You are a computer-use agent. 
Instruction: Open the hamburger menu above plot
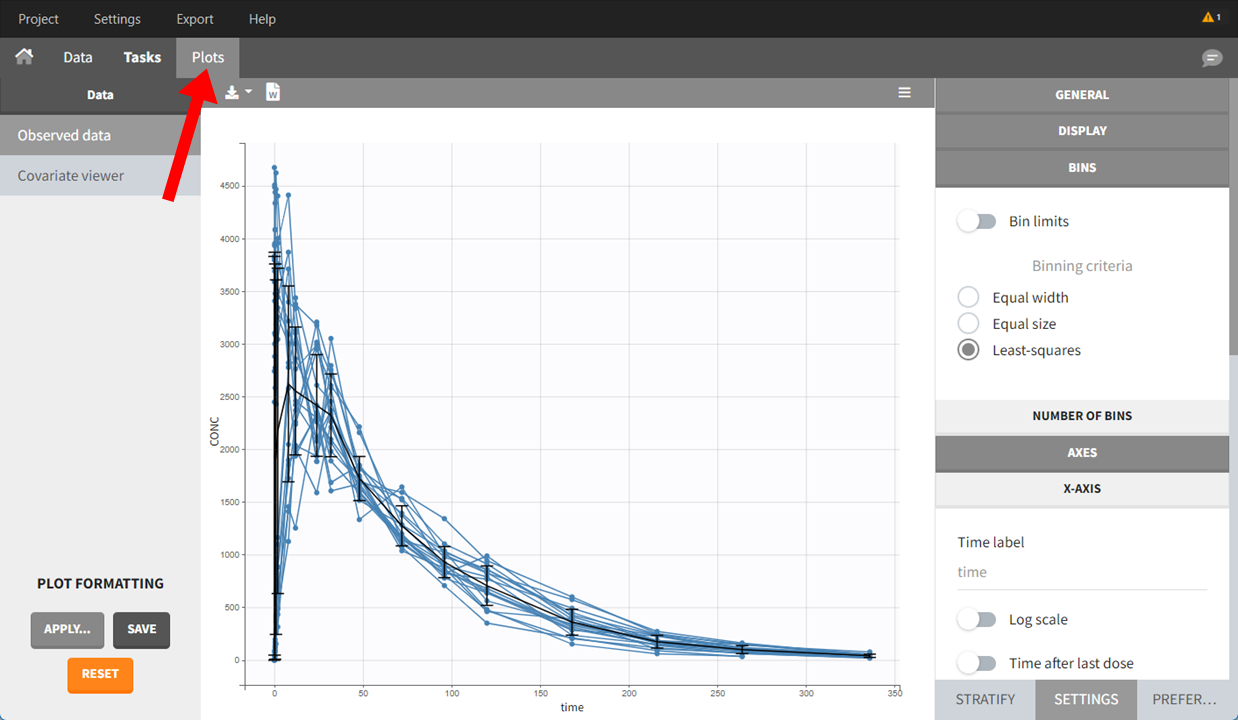click(x=904, y=93)
